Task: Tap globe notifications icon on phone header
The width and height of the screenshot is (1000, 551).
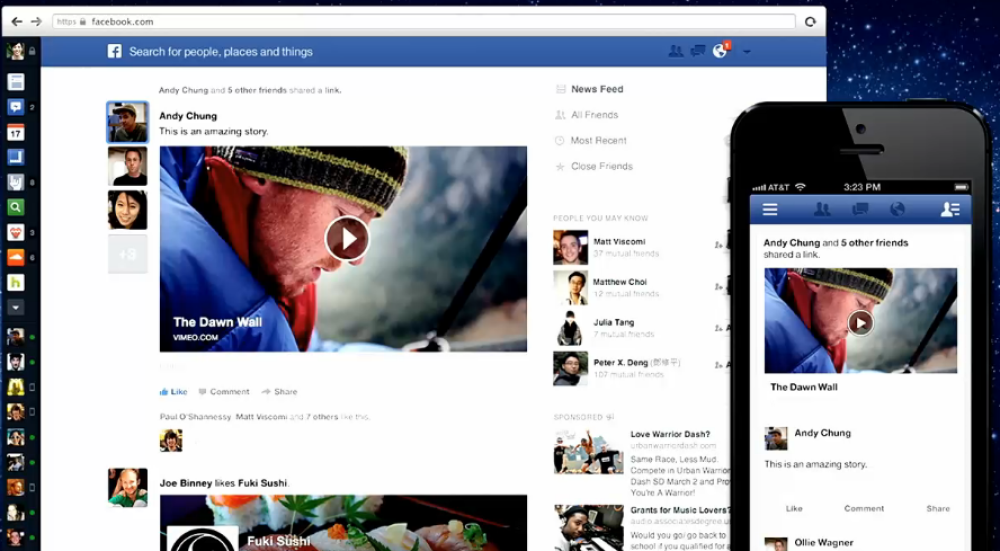Action: 897,209
